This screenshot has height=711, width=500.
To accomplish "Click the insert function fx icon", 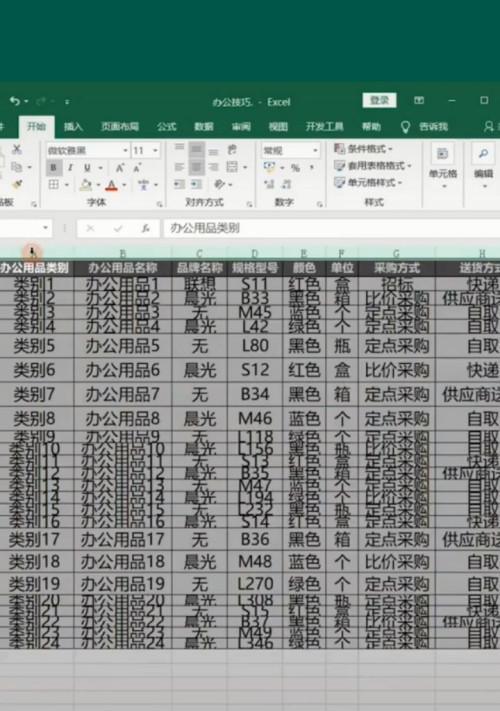I will click(x=145, y=228).
